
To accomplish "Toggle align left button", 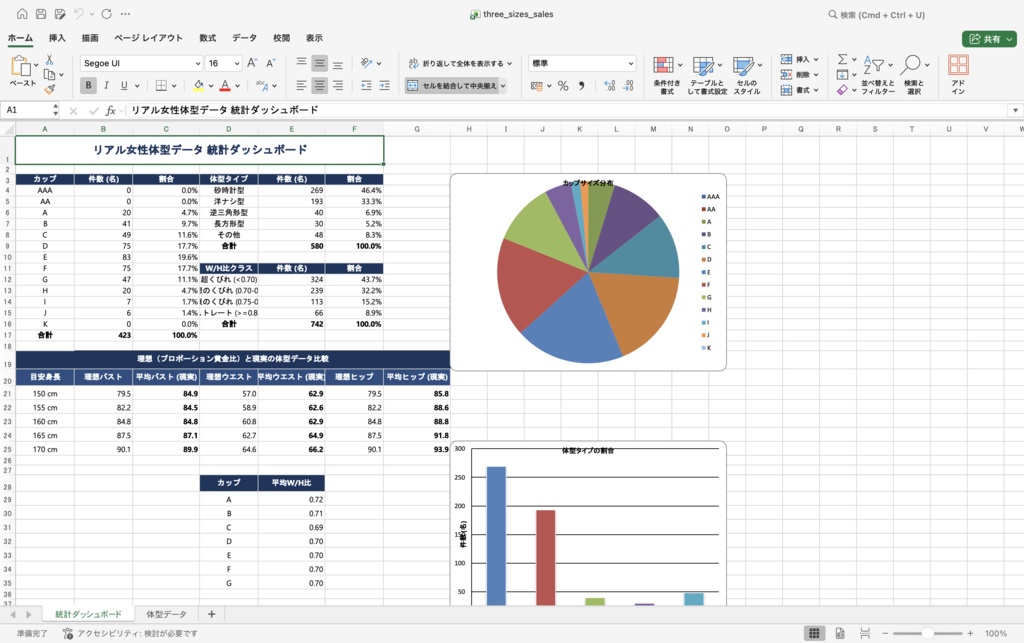I will click(x=301, y=86).
